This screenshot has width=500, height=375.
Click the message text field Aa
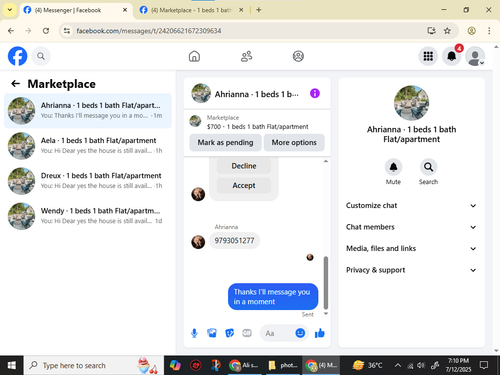pos(277,333)
